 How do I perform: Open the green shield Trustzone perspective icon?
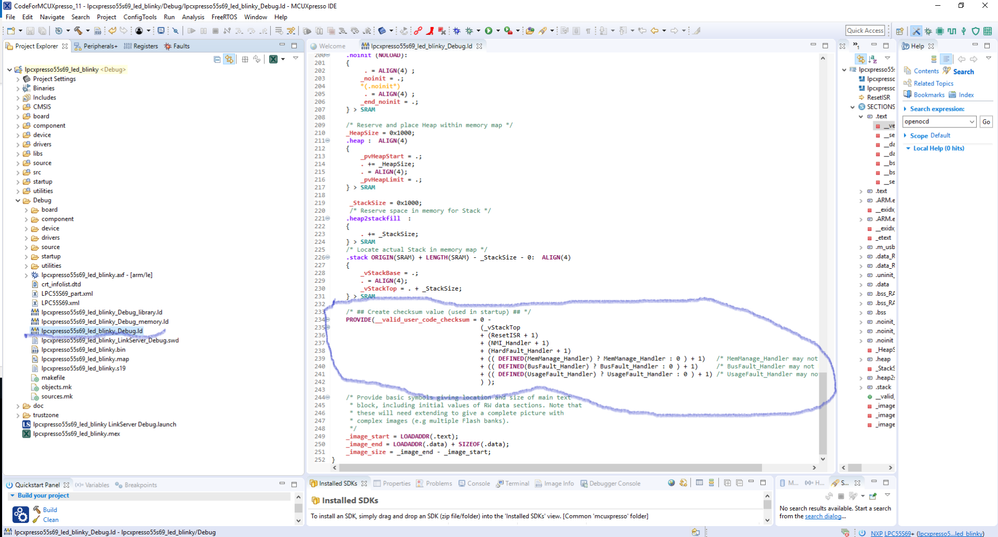[975, 31]
